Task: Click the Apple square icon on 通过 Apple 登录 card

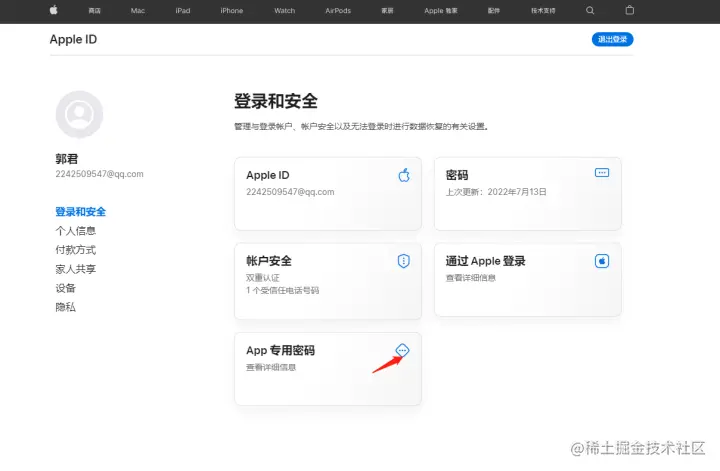Action: pyautogui.click(x=602, y=261)
